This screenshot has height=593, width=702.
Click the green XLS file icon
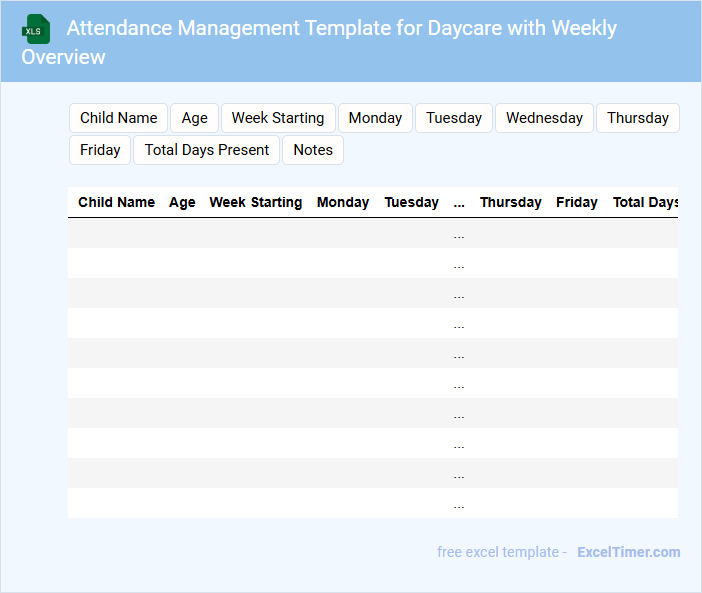click(37, 29)
